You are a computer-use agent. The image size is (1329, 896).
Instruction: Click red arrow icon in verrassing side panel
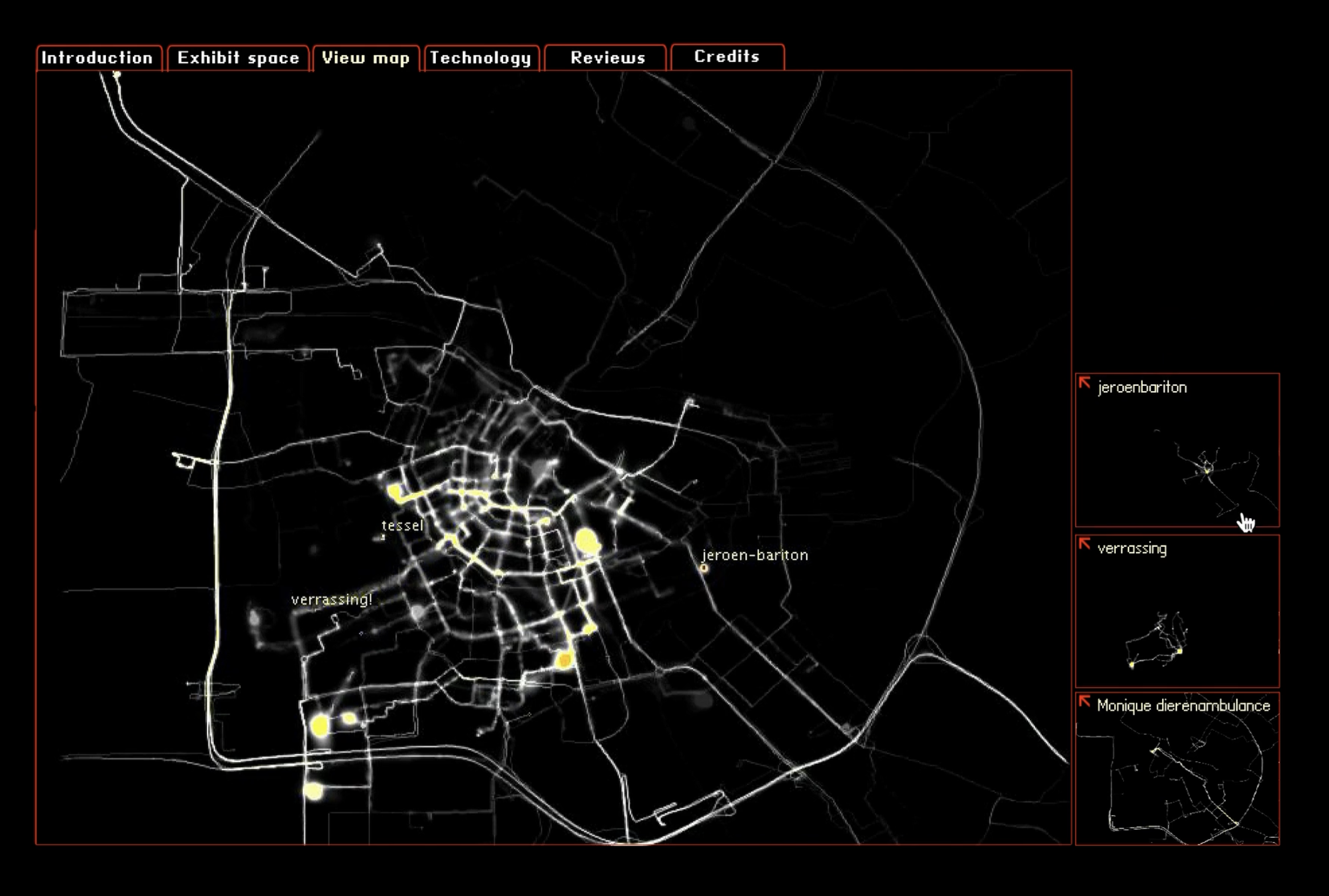tap(1085, 544)
